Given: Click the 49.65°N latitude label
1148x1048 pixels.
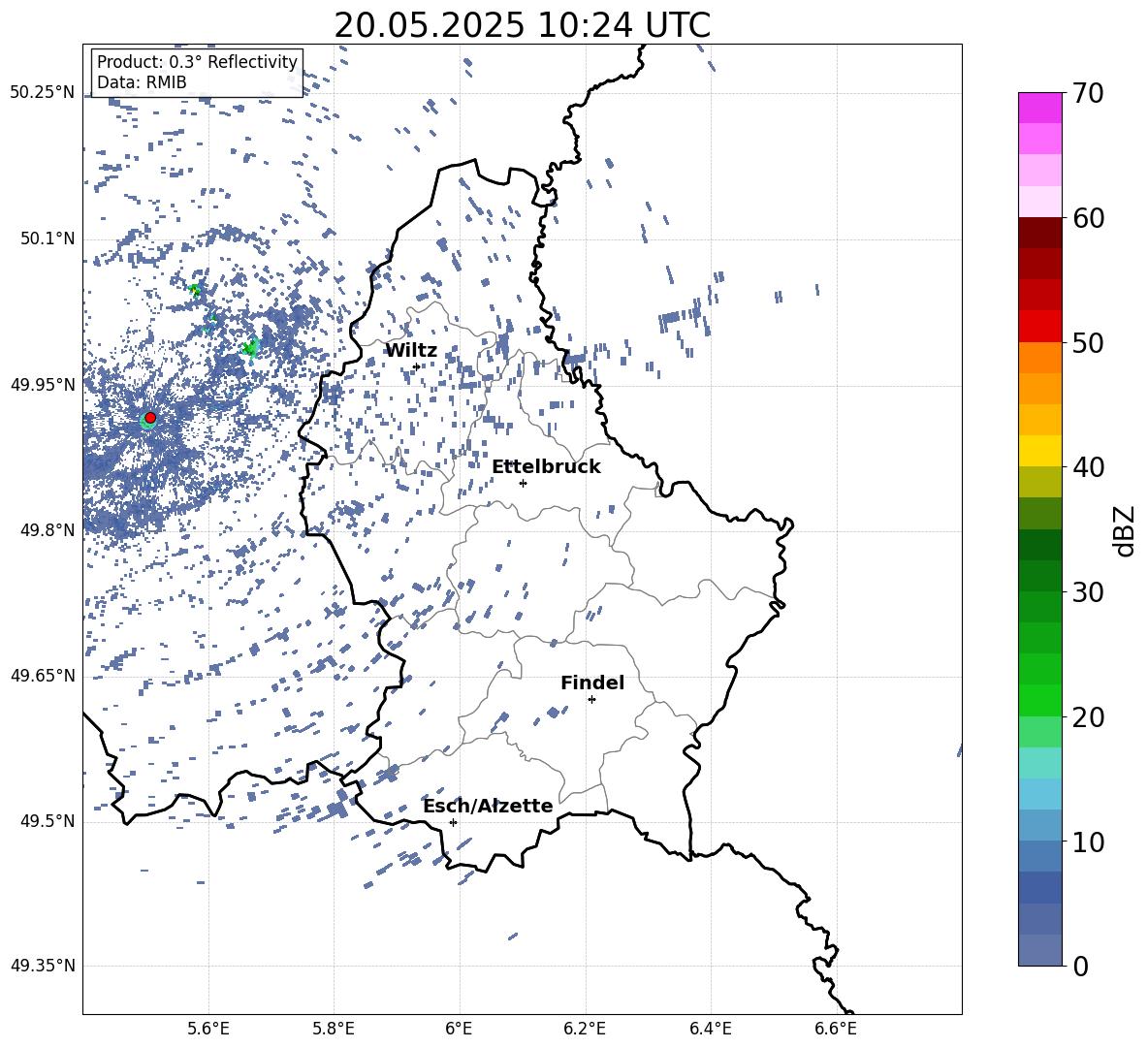Looking at the screenshot, I should point(43,675).
